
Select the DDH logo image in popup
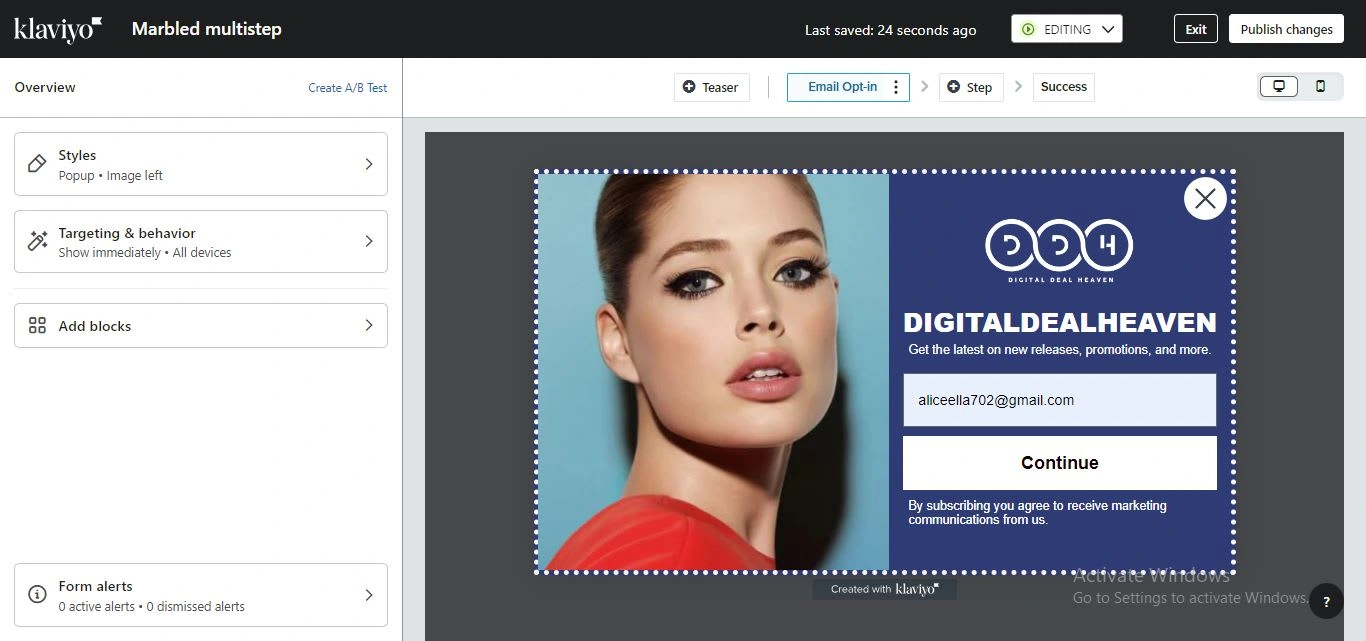point(1059,250)
